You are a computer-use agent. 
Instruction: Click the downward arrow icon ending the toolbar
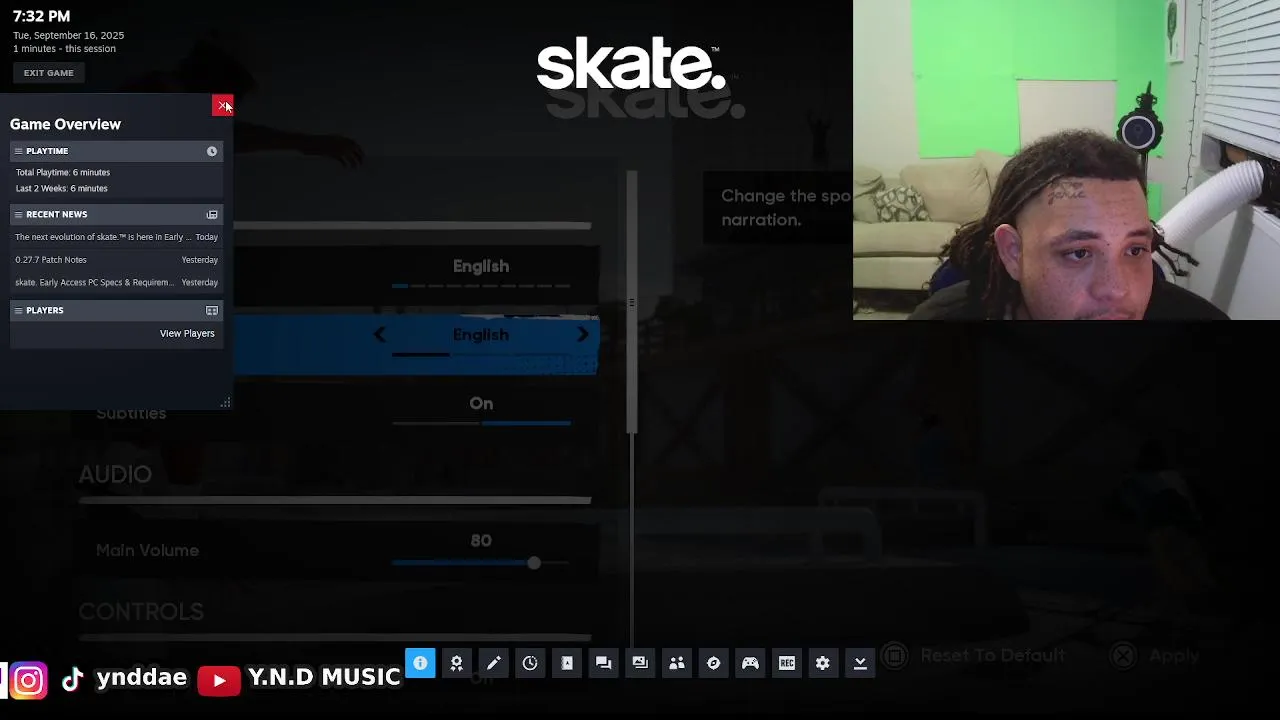[860, 663]
